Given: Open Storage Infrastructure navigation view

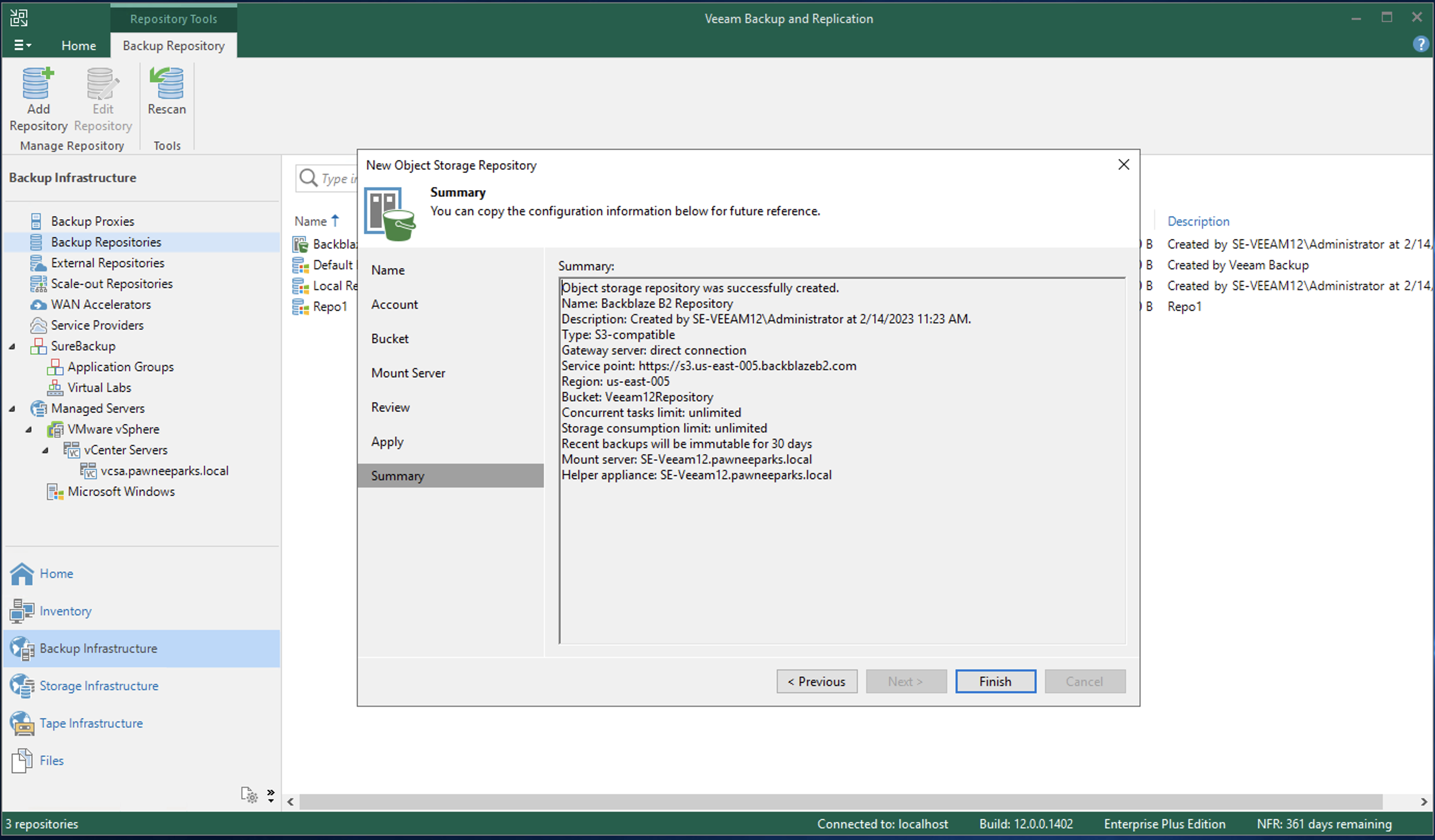Looking at the screenshot, I should 99,686.
